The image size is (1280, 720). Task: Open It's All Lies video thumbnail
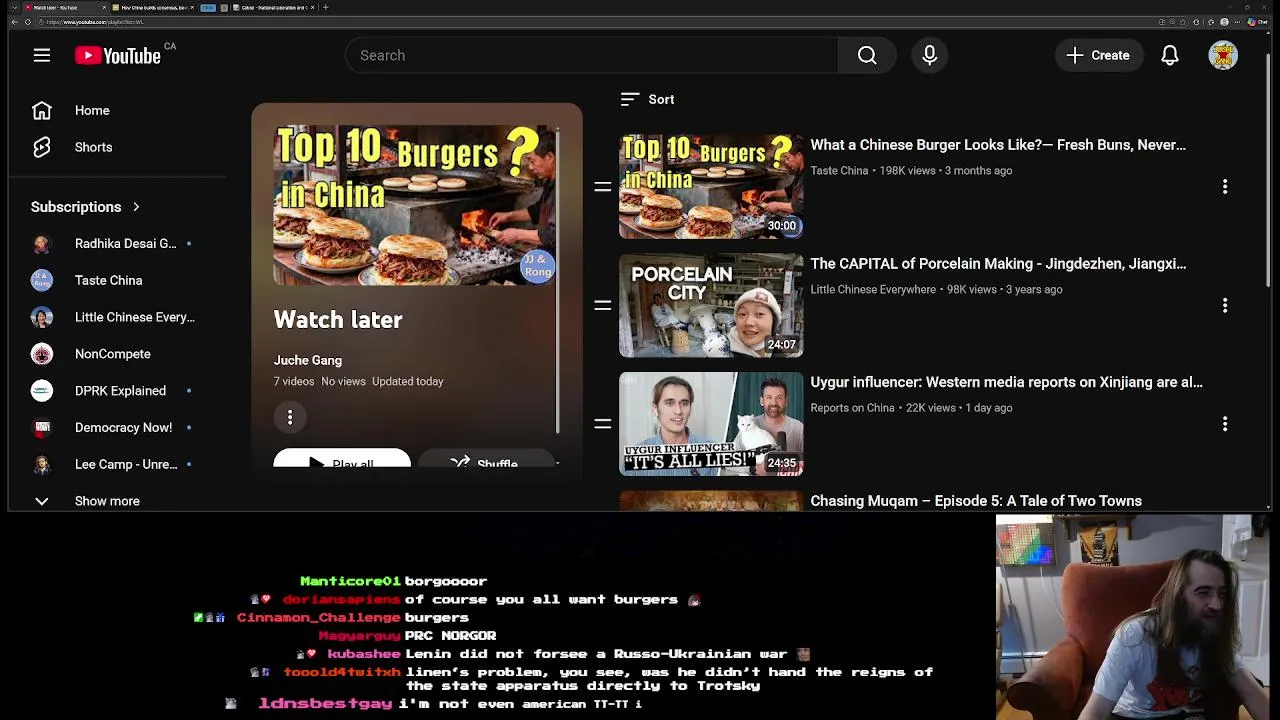[711, 424]
